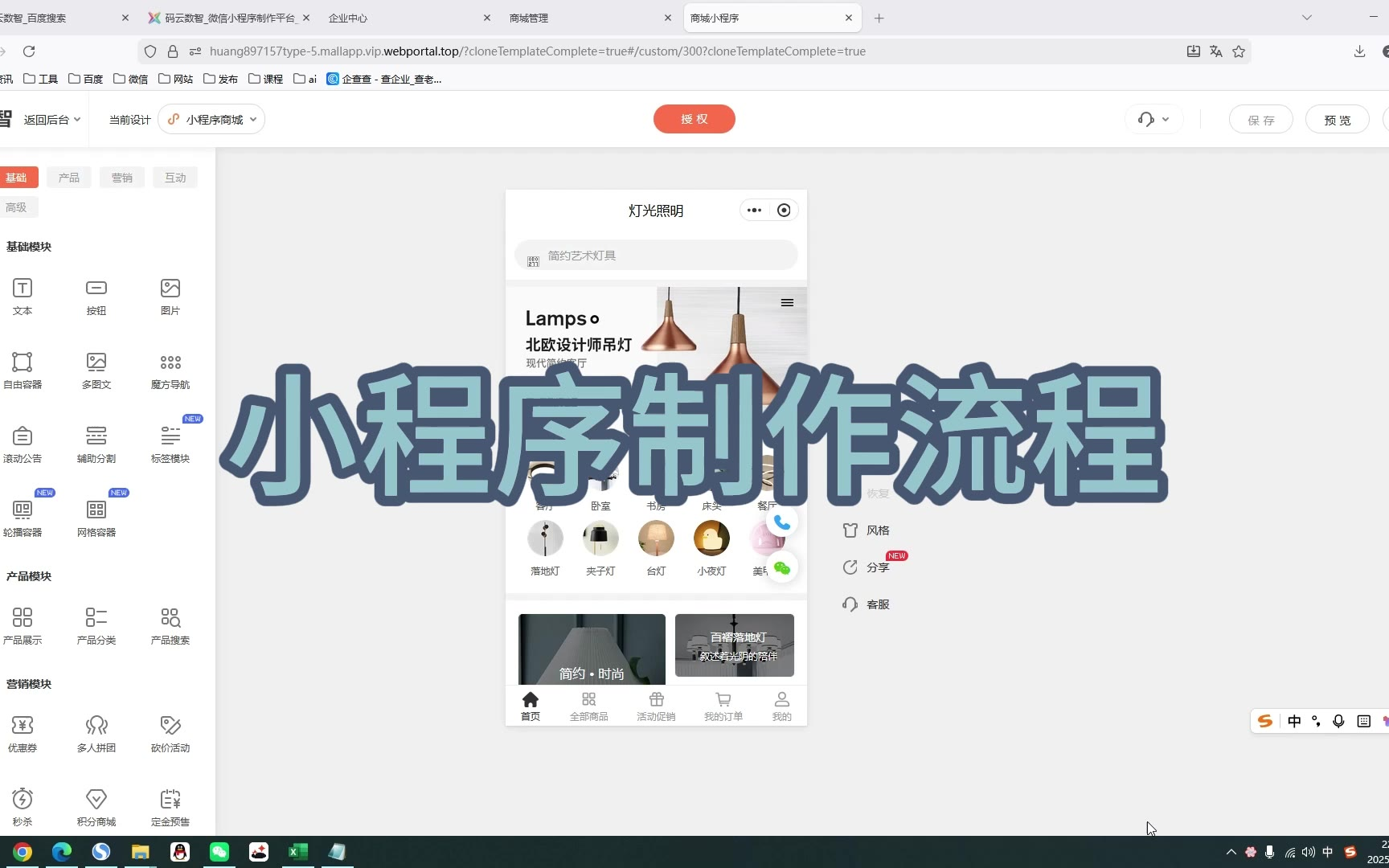Image resolution: width=1389 pixels, height=868 pixels.
Task: Add the 优惠券 coupon module
Action: click(x=23, y=734)
